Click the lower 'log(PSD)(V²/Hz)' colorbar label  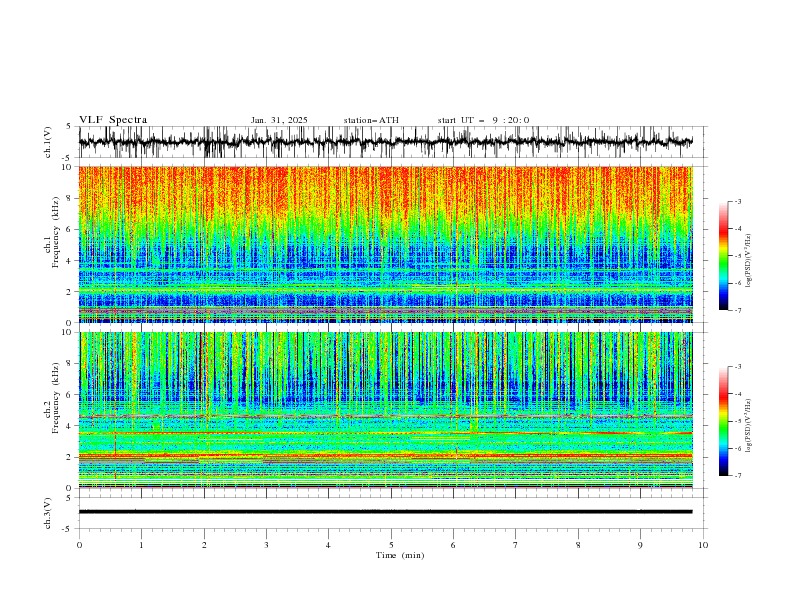point(748,426)
